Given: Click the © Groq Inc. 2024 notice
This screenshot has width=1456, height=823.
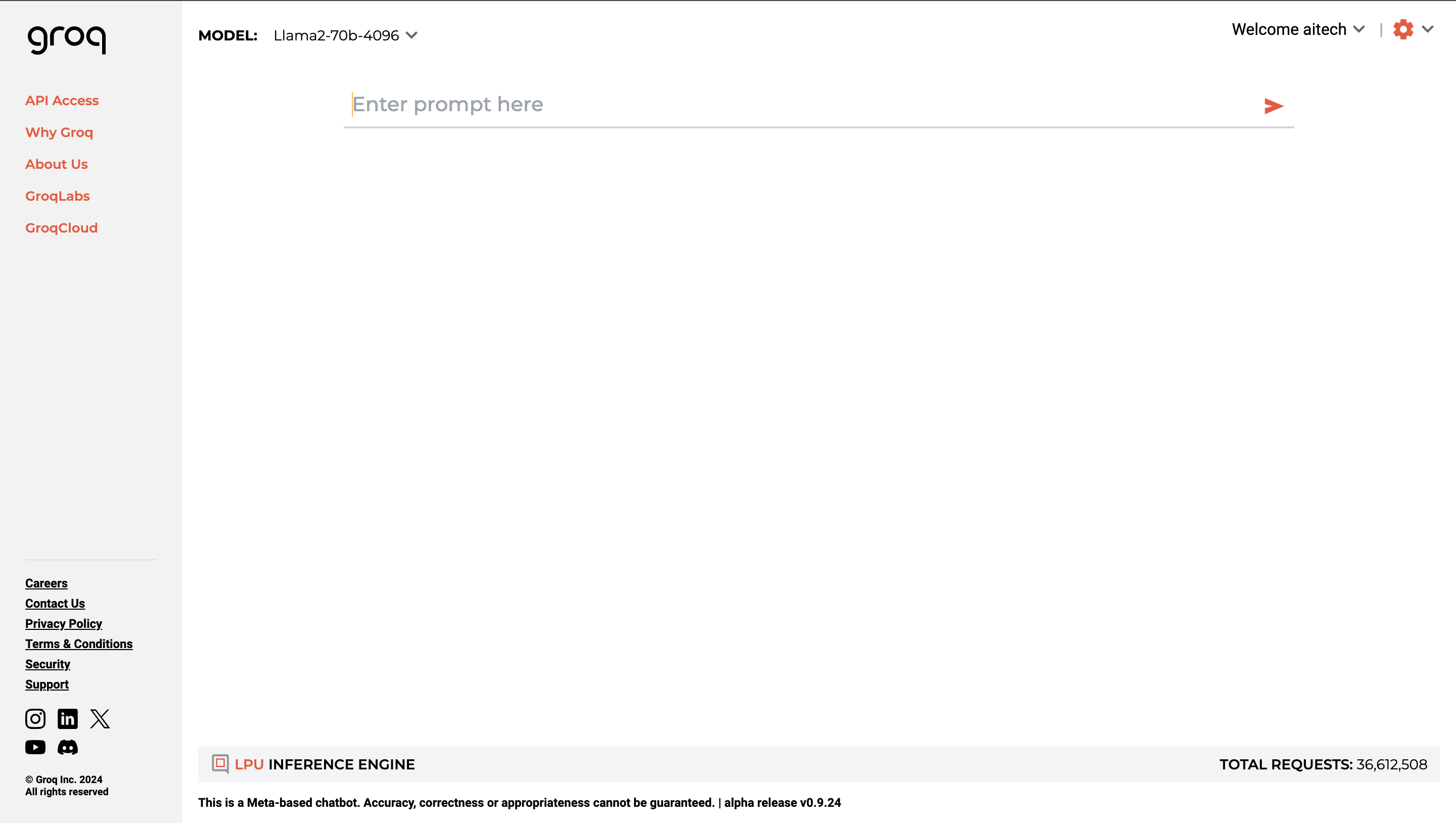Looking at the screenshot, I should (x=64, y=780).
